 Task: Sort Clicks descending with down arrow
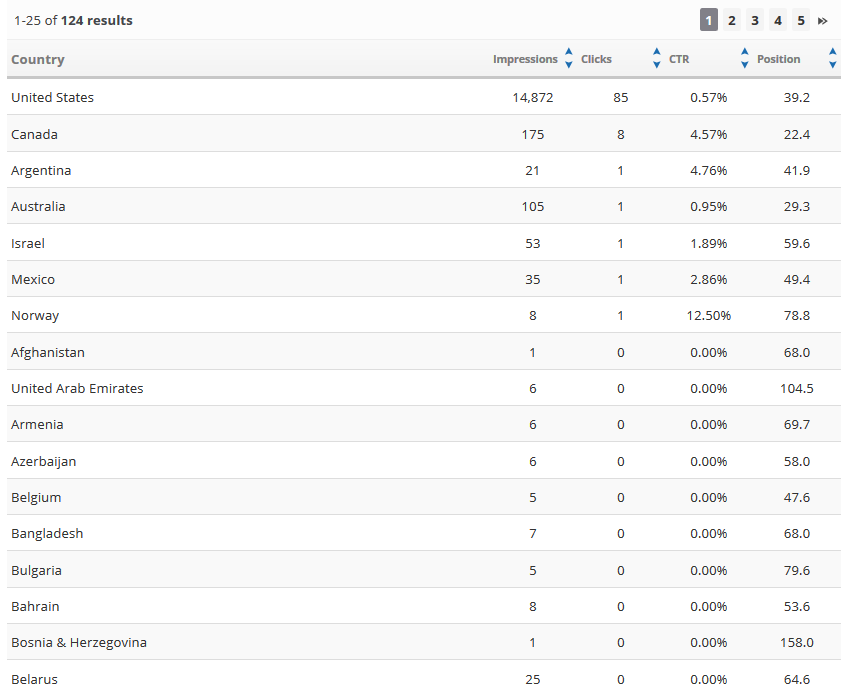coord(657,65)
